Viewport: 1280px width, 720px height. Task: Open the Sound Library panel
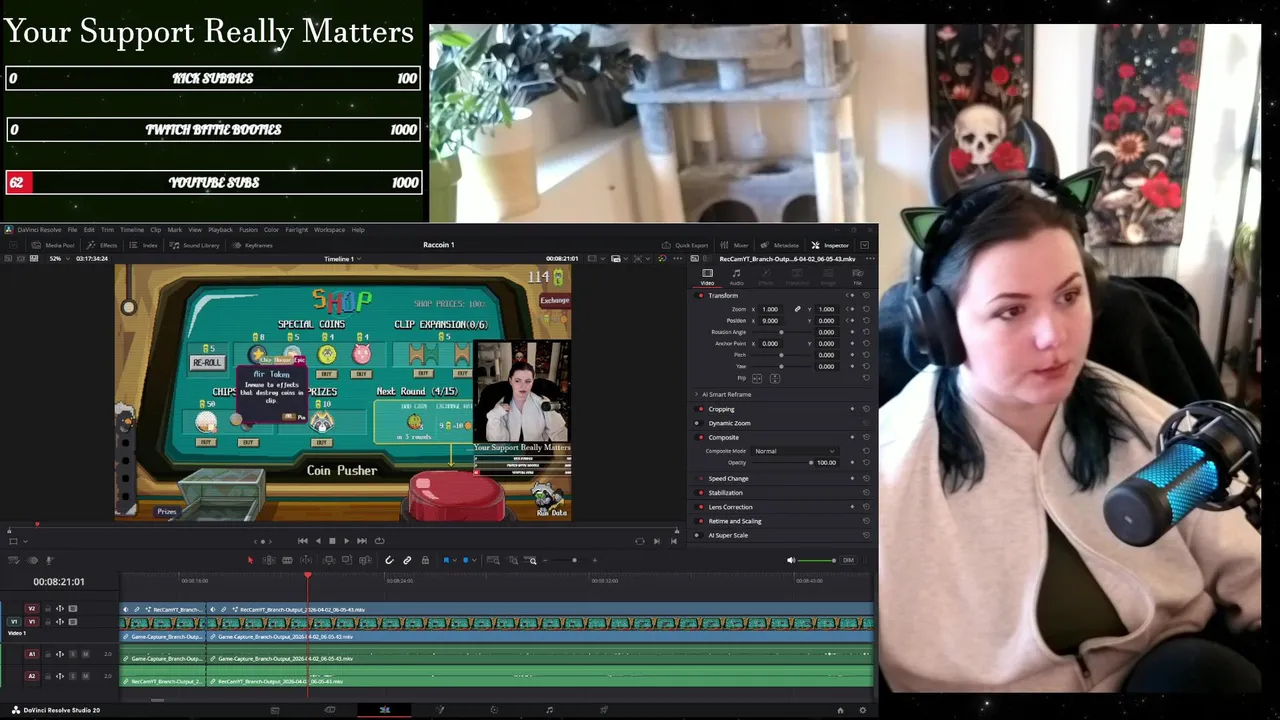pyautogui.click(x=194, y=245)
